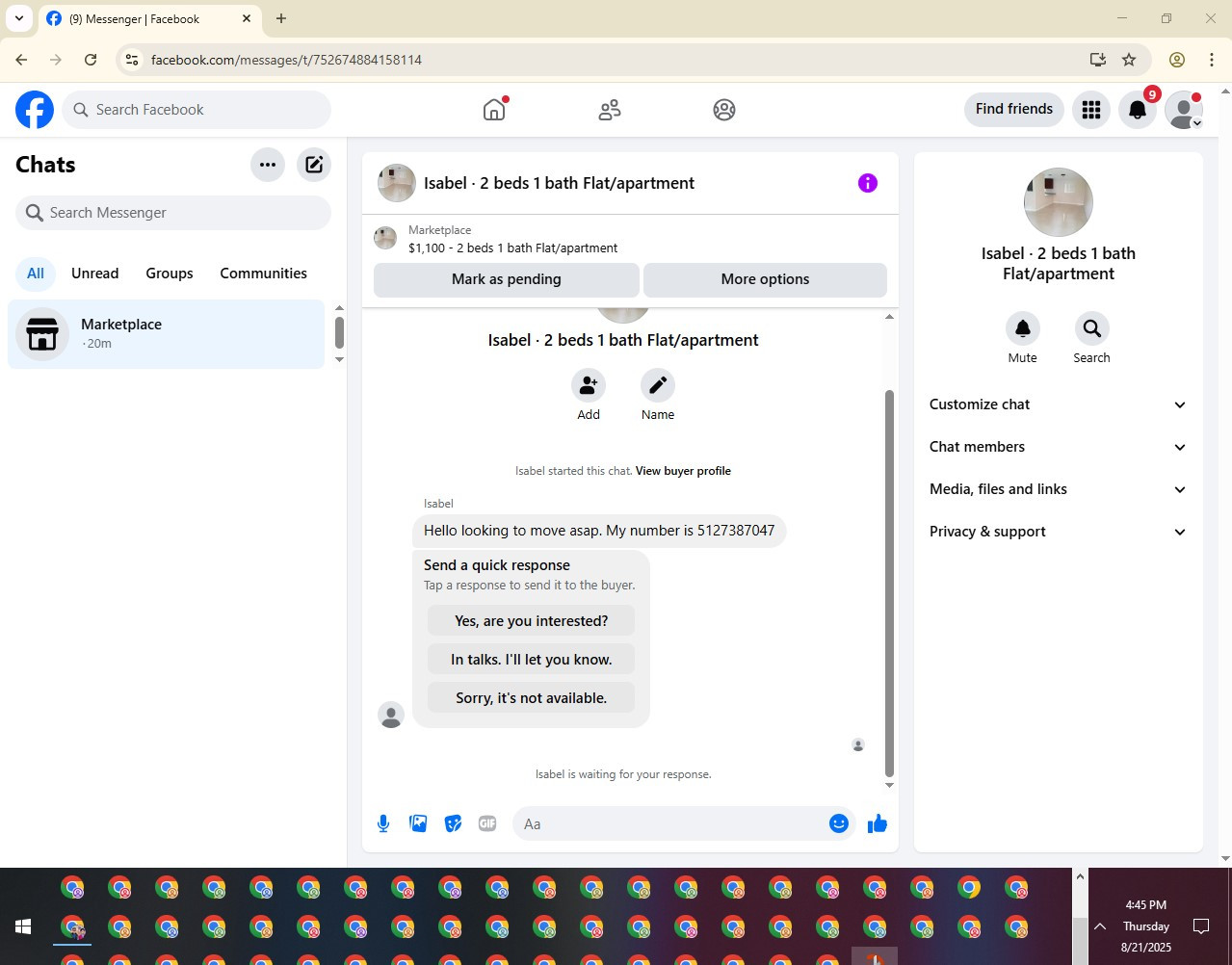
Task: Attach a photo with the image icon
Action: point(418,823)
